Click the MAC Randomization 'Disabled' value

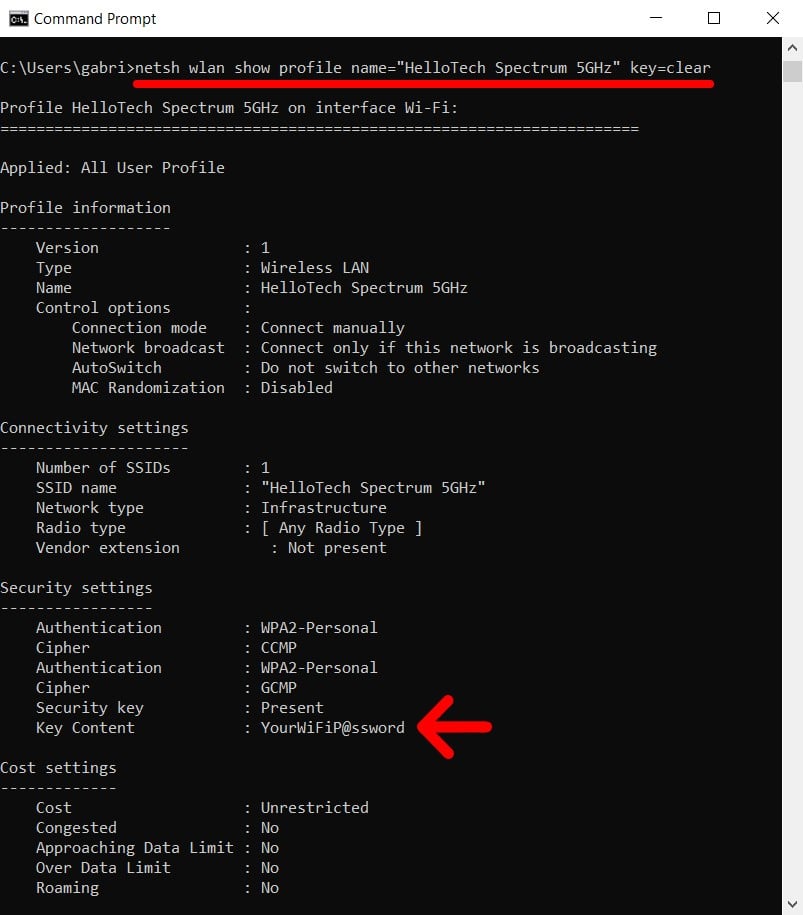(x=296, y=387)
